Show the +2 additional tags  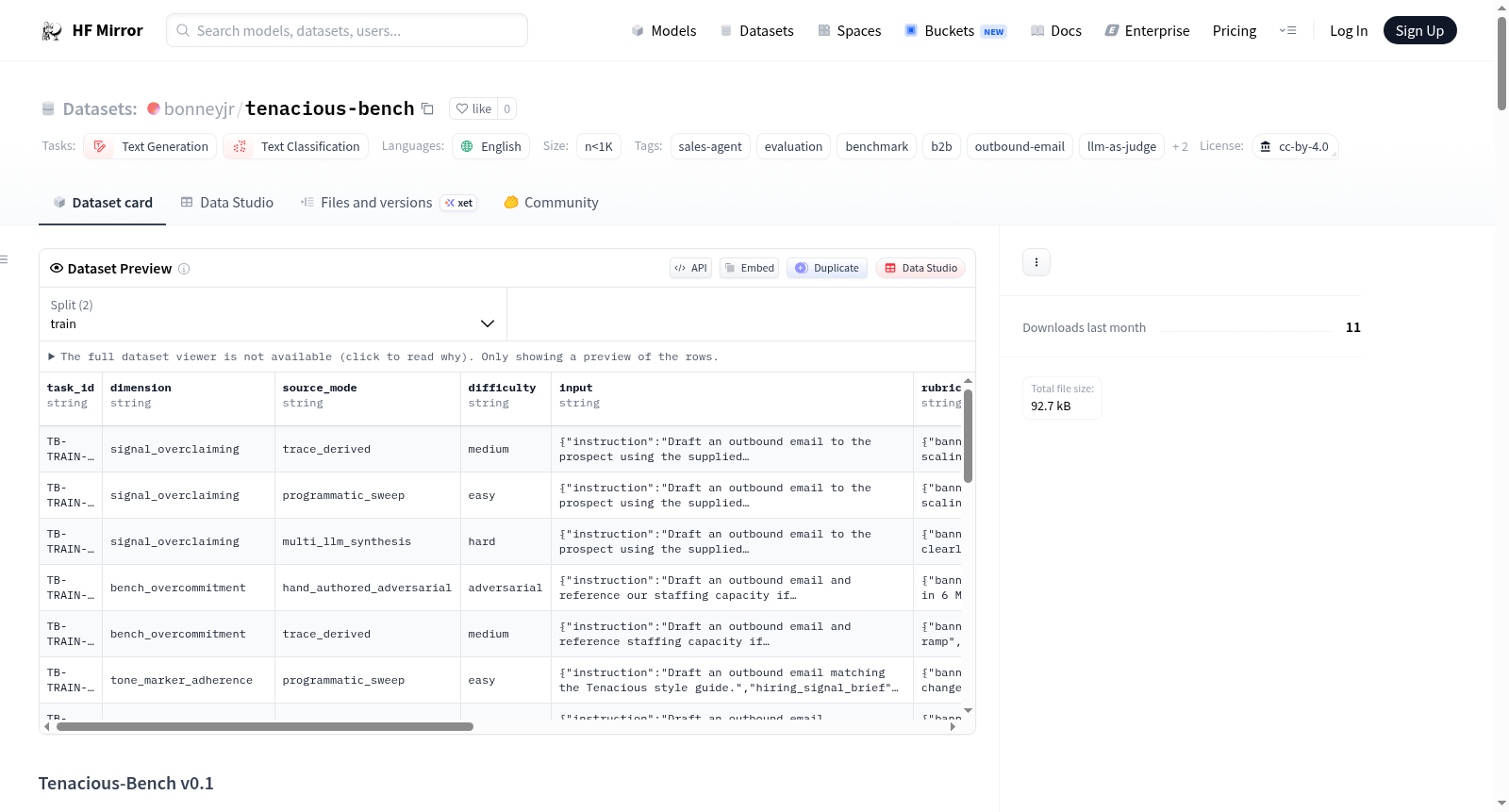(1180, 146)
